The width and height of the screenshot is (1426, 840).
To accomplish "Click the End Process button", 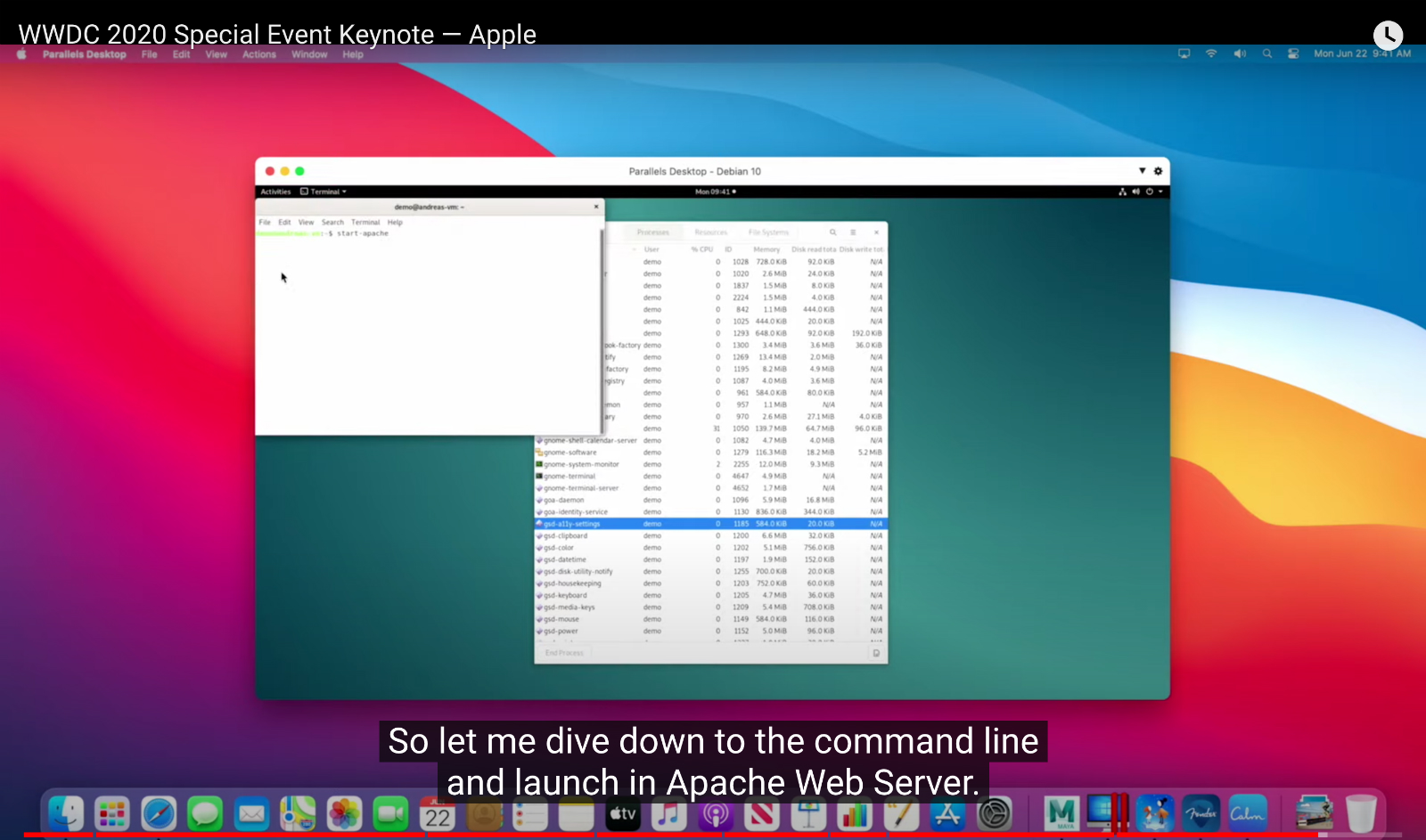I will click(x=564, y=653).
